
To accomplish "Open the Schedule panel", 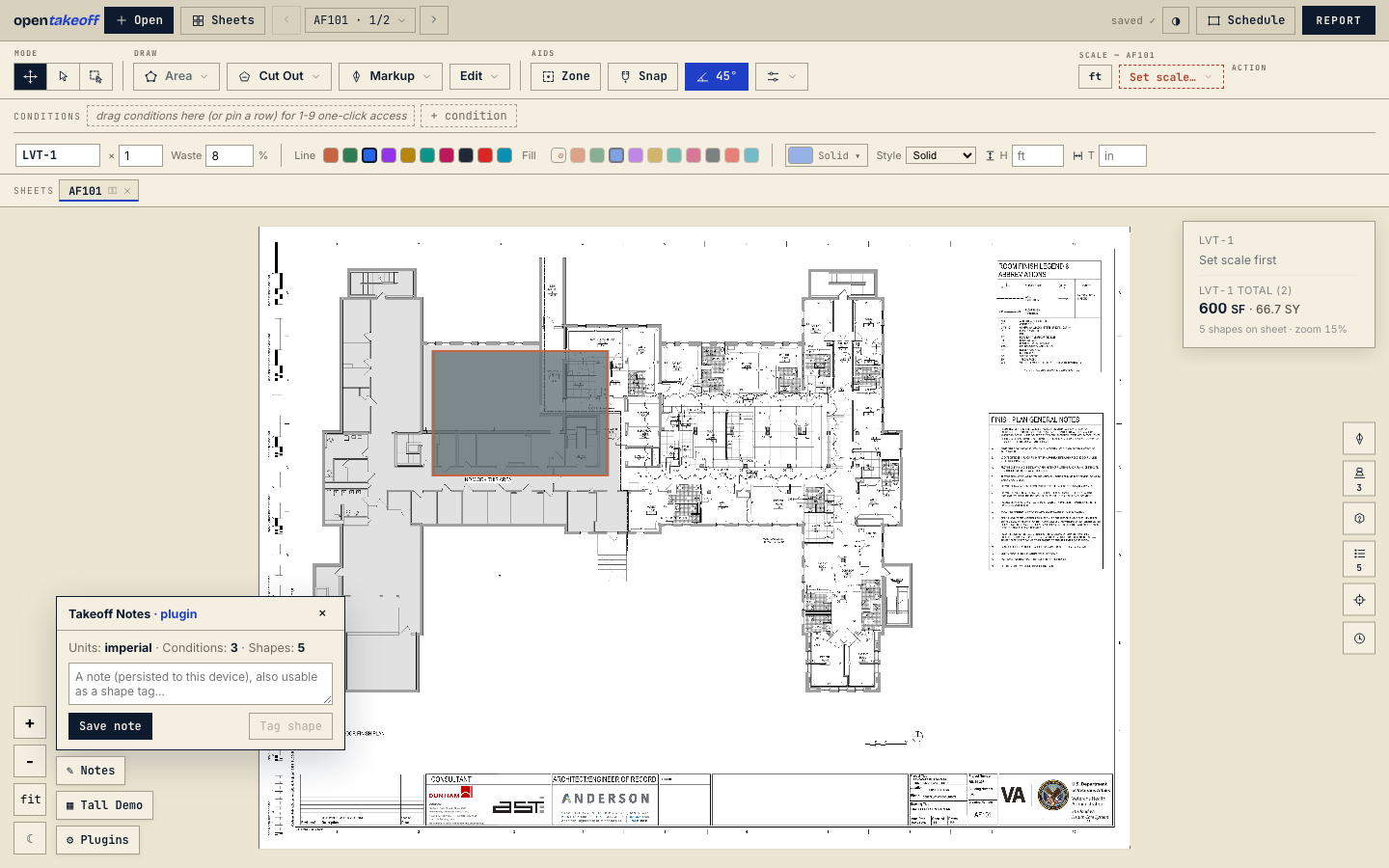I will tap(1245, 20).
